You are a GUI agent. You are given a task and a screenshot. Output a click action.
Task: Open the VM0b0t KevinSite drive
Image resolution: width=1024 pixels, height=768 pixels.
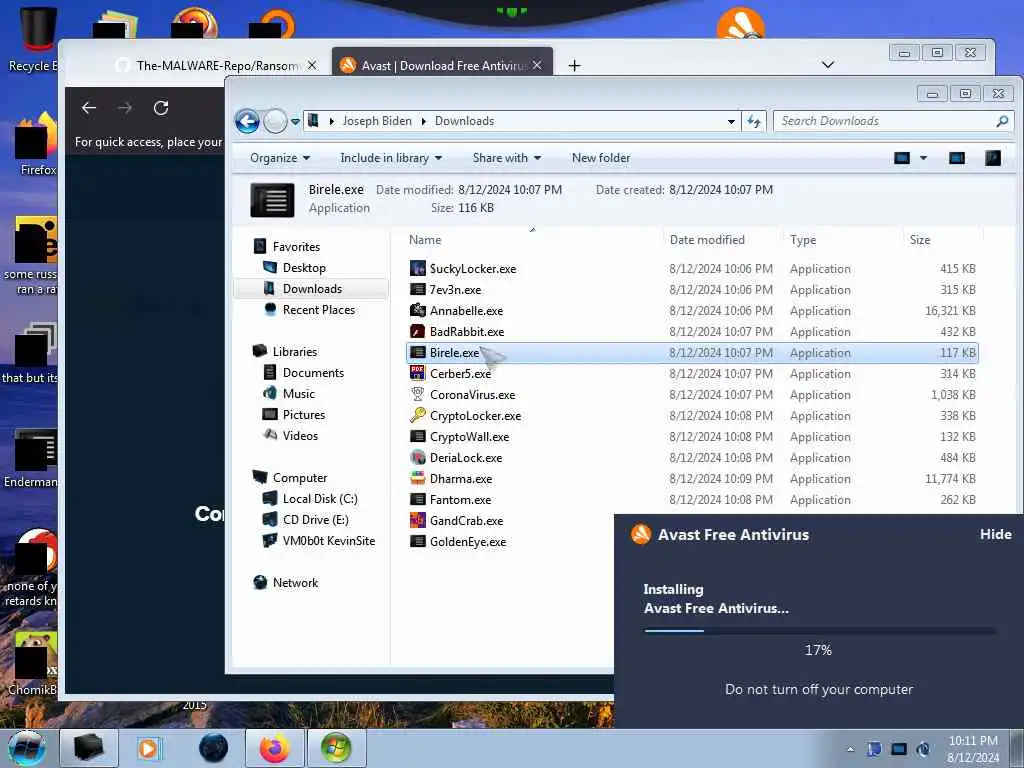point(328,541)
